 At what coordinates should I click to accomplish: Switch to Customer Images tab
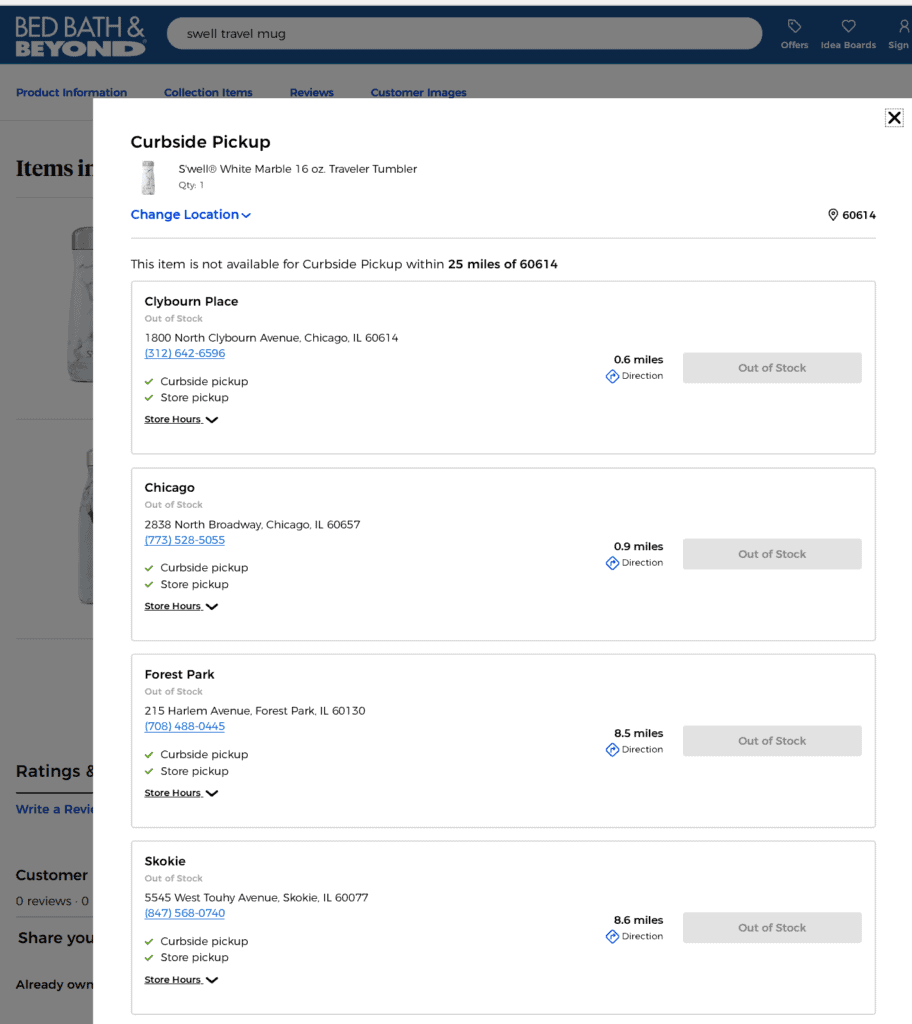coord(418,93)
